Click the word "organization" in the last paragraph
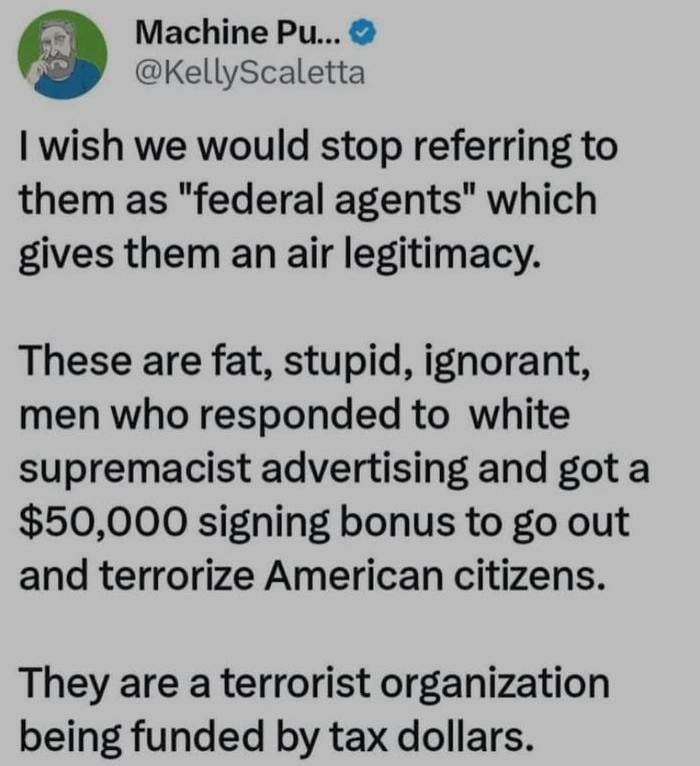 (495, 683)
